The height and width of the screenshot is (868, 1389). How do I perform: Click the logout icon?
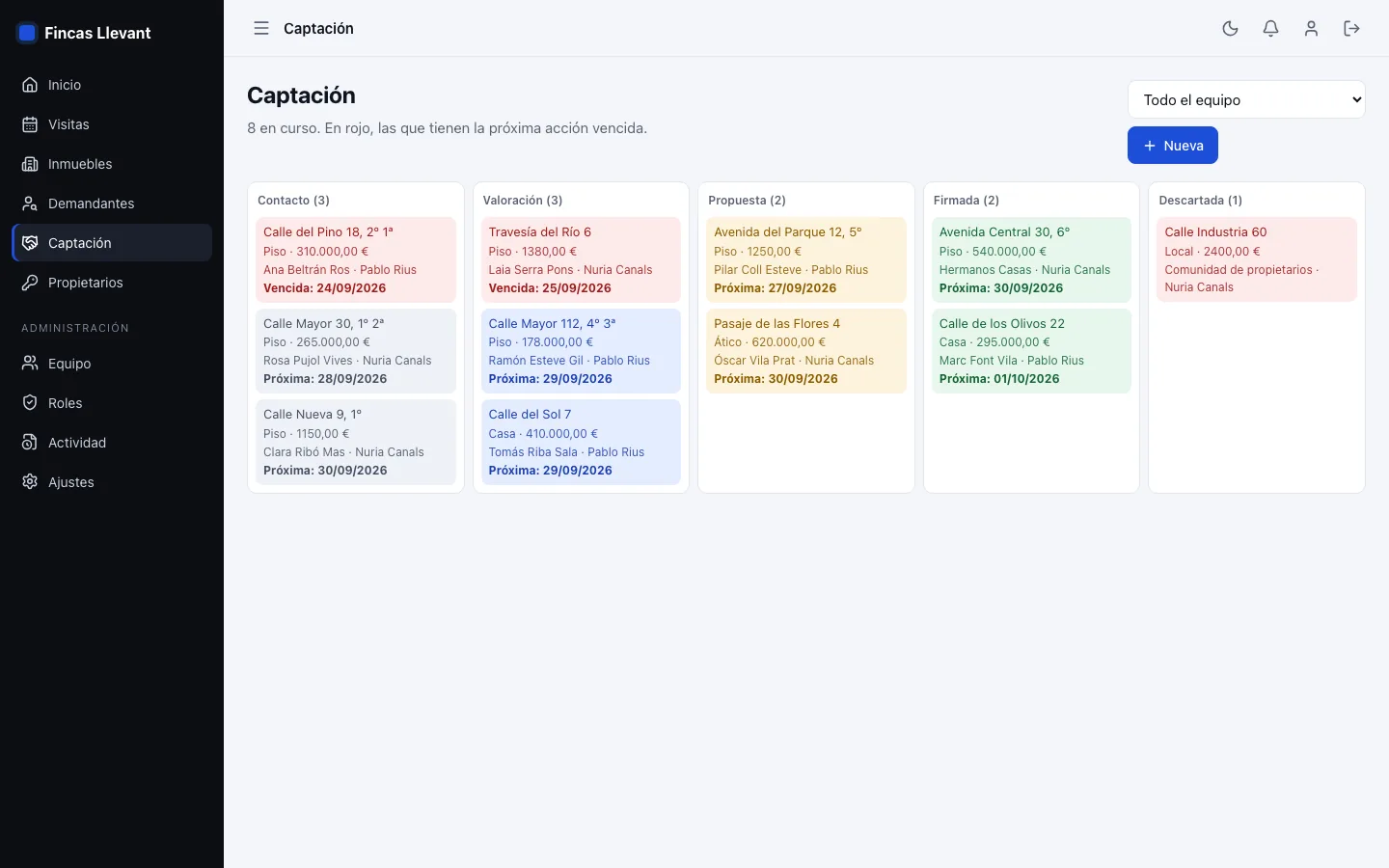click(x=1351, y=29)
